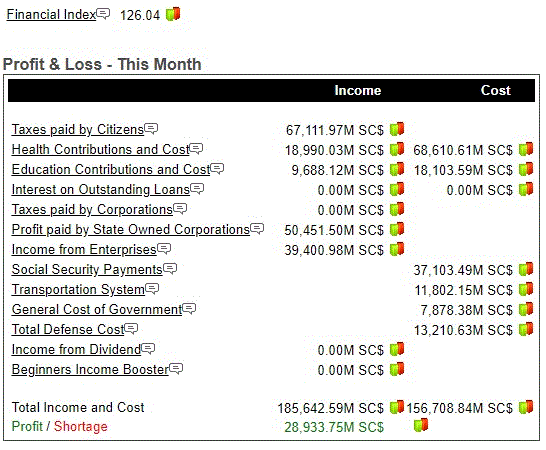Click the chart icon in Profit / Shortage row
Viewport: 546px width, 450px height.
pos(421,425)
